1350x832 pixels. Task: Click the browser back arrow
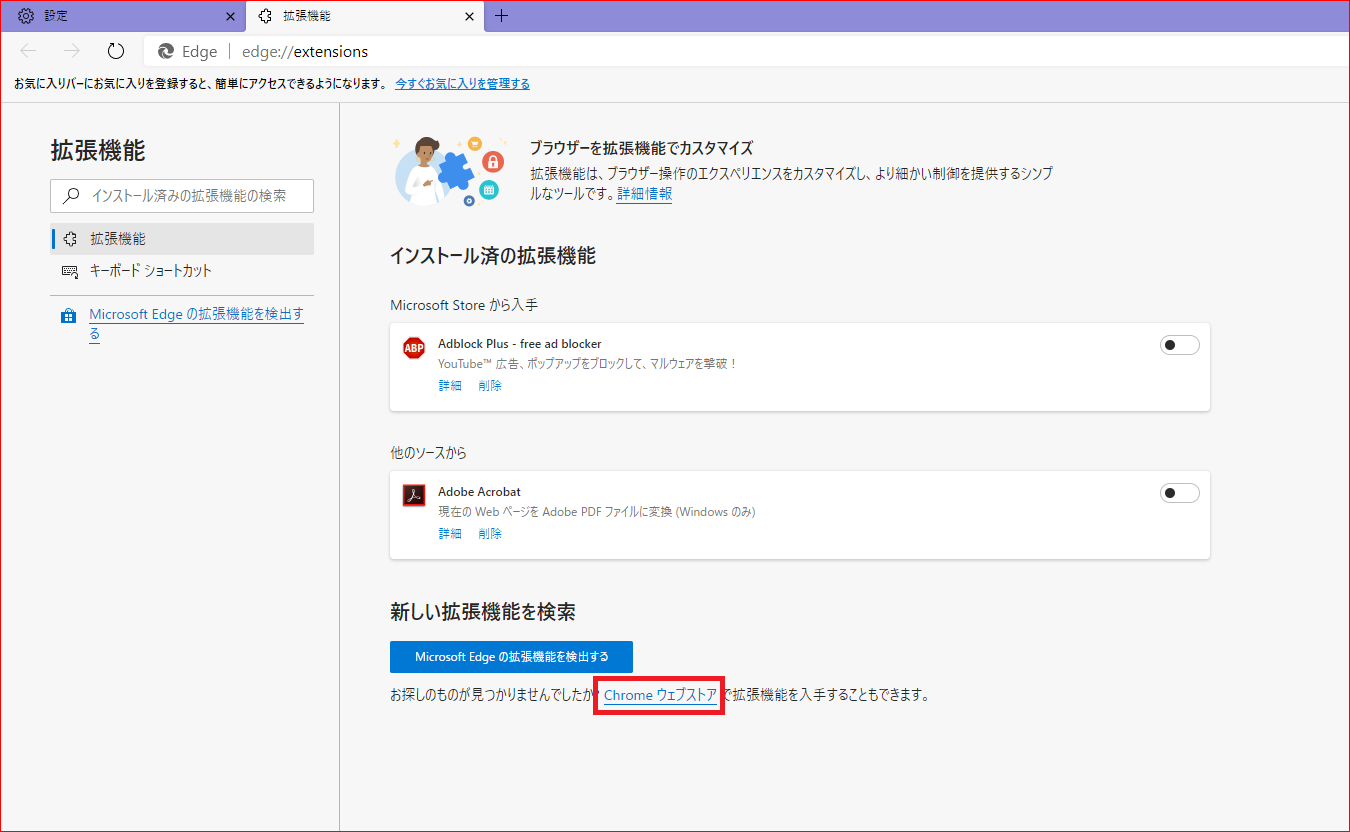point(28,51)
